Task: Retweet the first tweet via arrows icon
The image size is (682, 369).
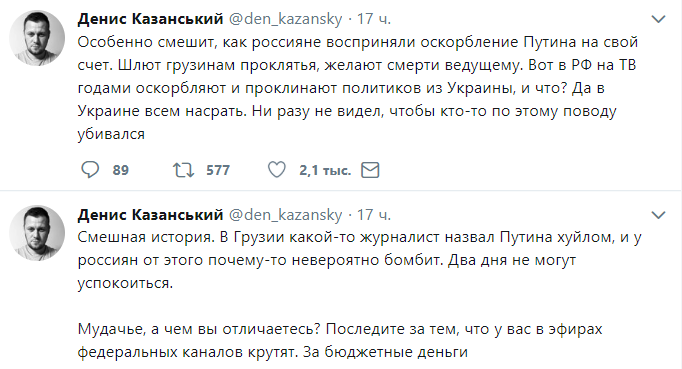Action: point(183,170)
